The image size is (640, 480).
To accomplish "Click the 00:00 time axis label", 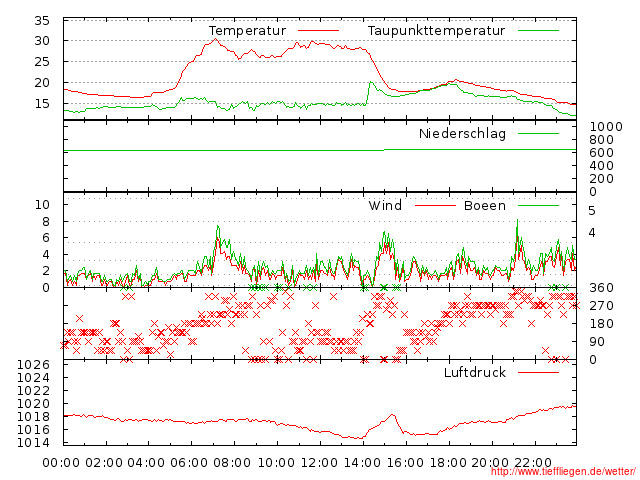I will point(61,463).
